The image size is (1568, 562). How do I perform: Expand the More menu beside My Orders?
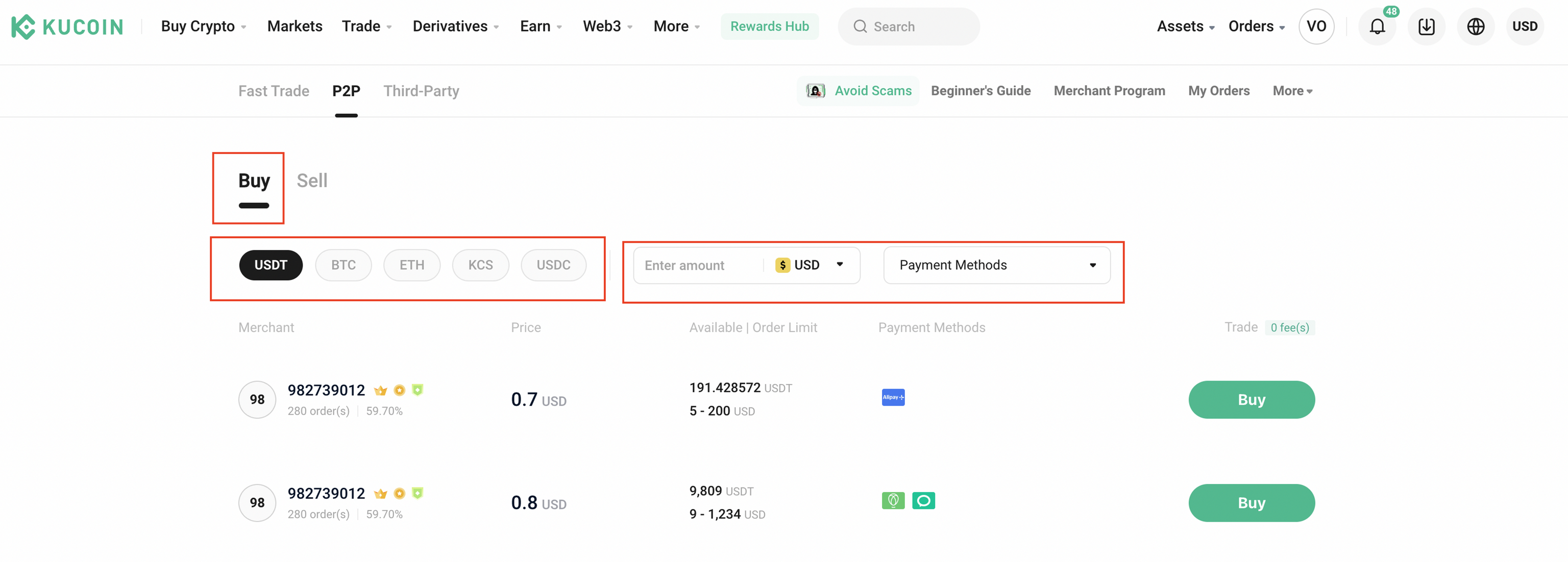(1292, 91)
